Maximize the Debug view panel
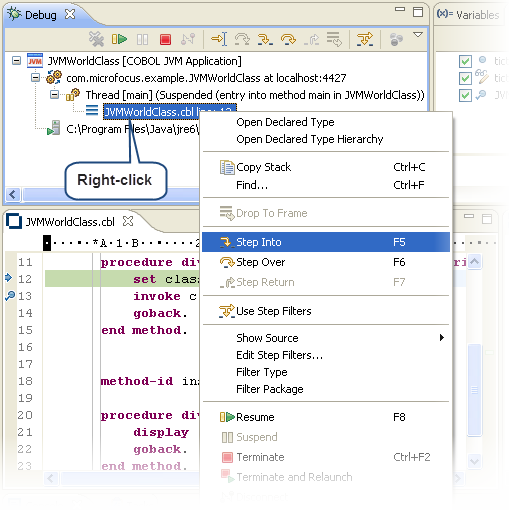Viewport: 510px width, 512px height. 418,12
